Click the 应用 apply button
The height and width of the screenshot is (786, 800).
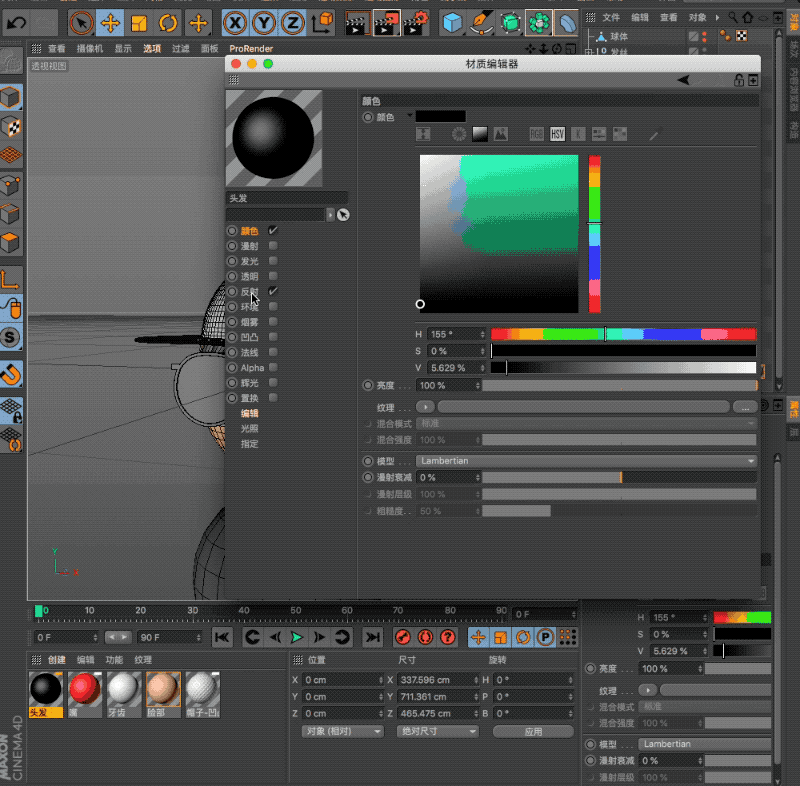tap(533, 731)
